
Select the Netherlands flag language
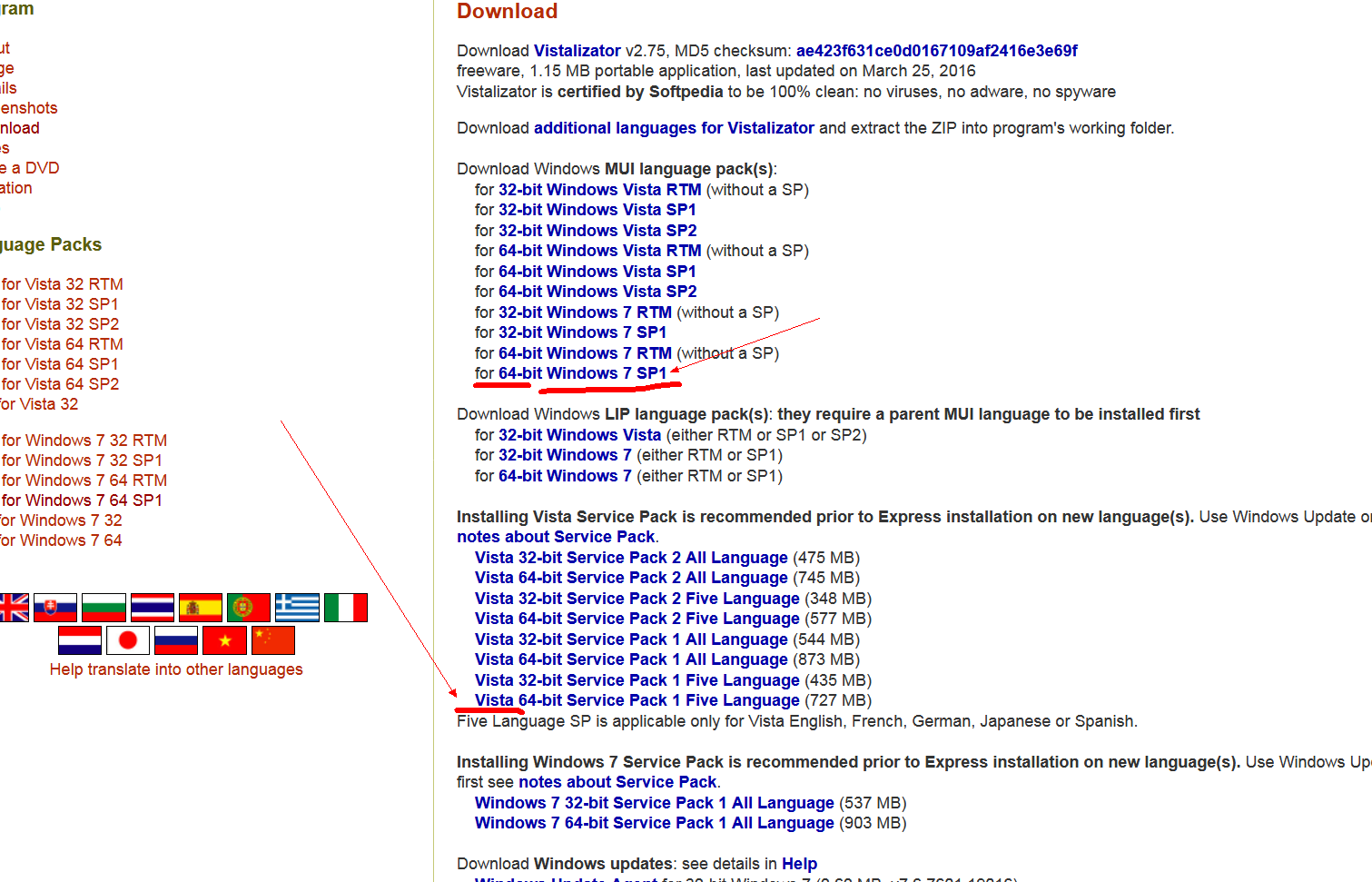[x=80, y=640]
